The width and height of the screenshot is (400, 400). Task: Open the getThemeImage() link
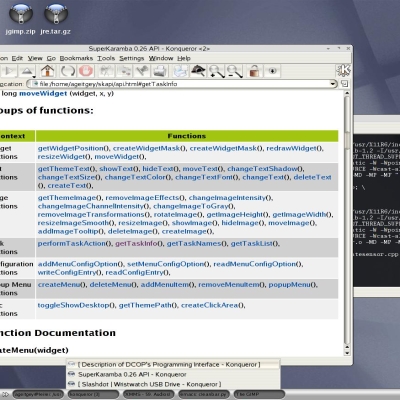pos(70,198)
